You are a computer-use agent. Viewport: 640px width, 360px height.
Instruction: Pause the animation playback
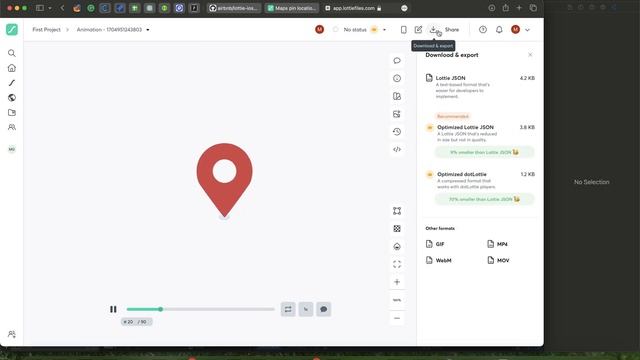pyautogui.click(x=113, y=309)
